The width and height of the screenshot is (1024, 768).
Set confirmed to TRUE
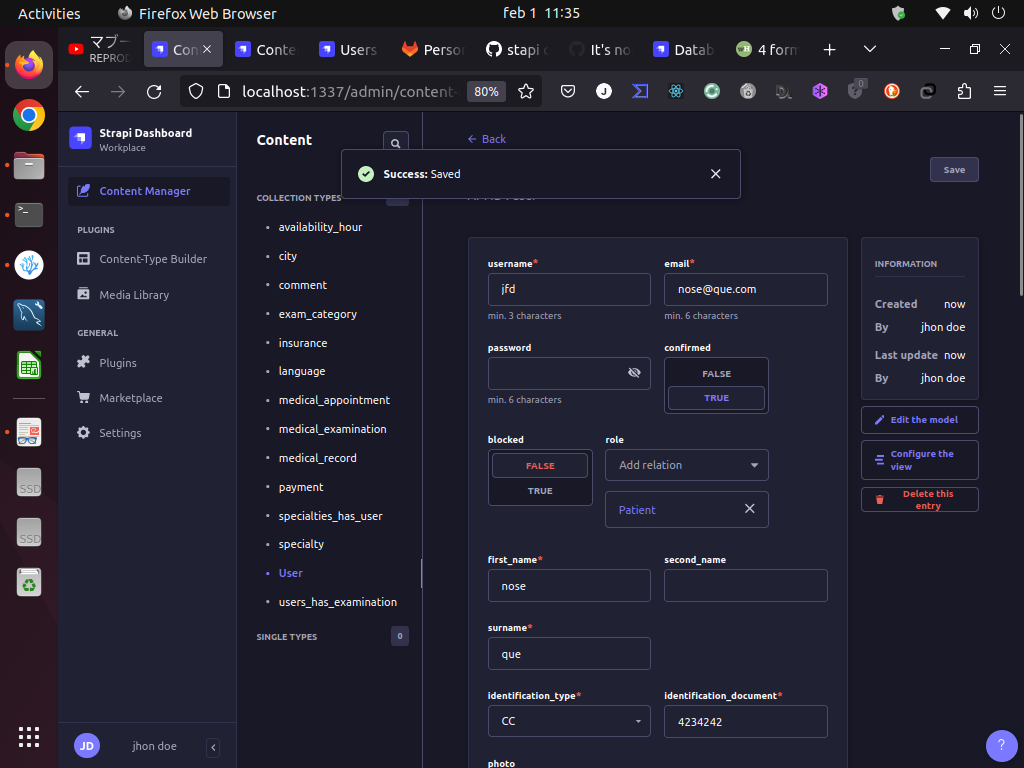pyautogui.click(x=716, y=398)
